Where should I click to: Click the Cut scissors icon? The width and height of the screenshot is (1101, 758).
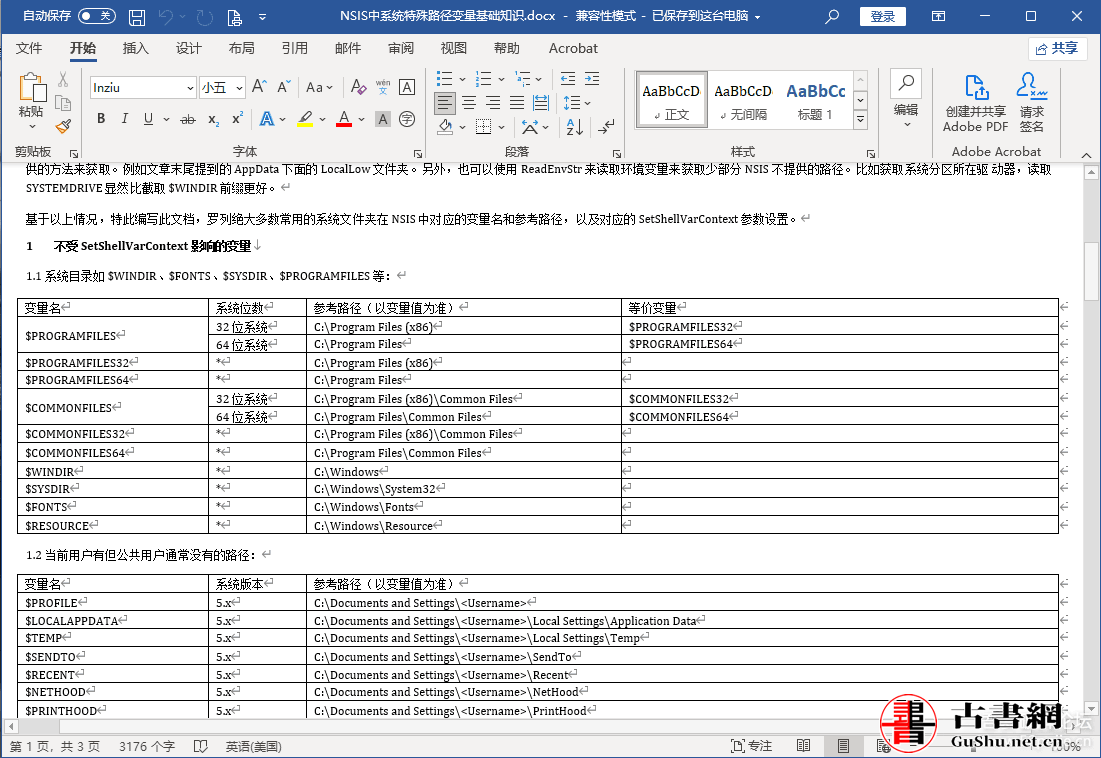(x=62, y=80)
